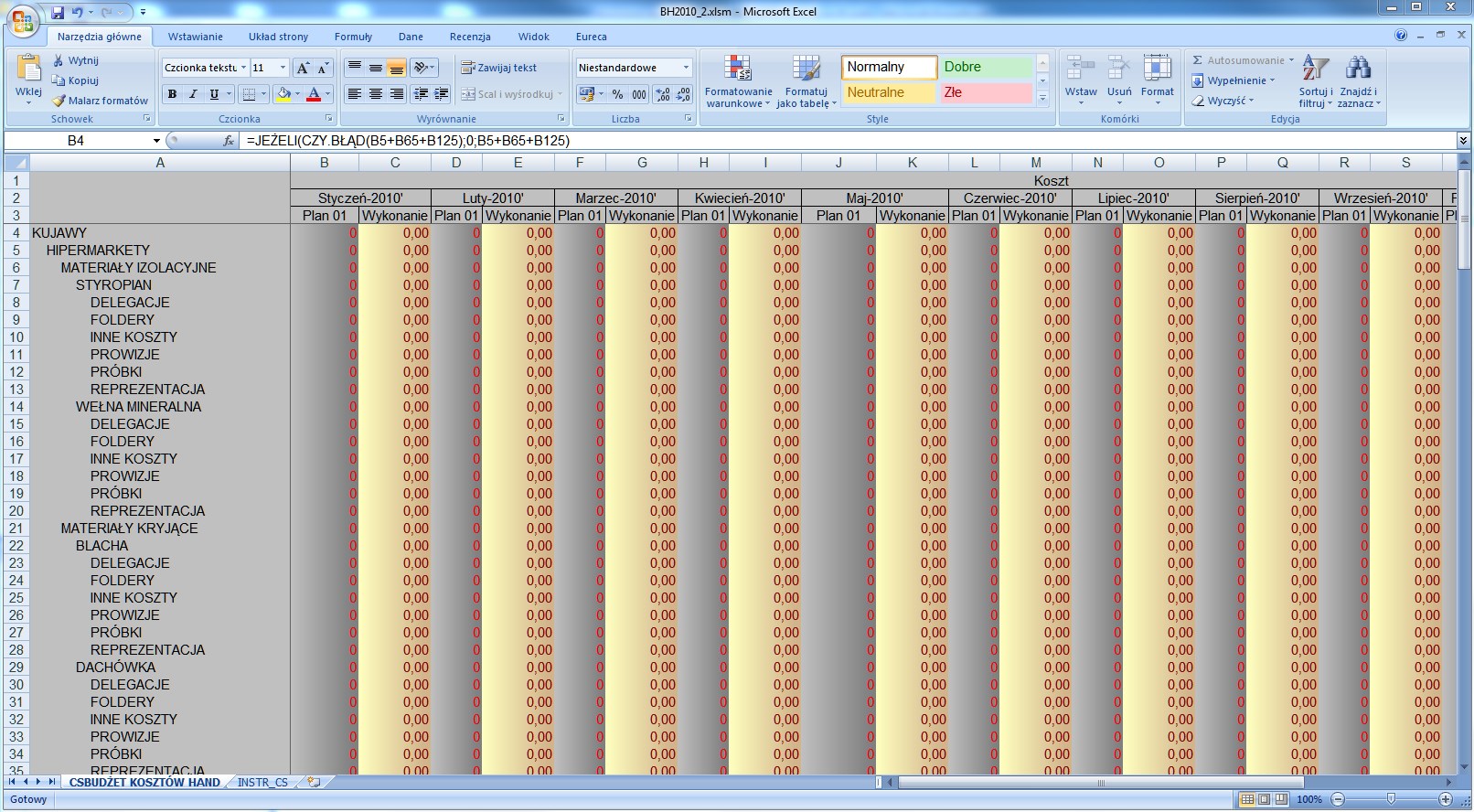Image resolution: width=1474 pixels, height=812 pixels.
Task: Toggle bold formatting
Action: tap(172, 93)
